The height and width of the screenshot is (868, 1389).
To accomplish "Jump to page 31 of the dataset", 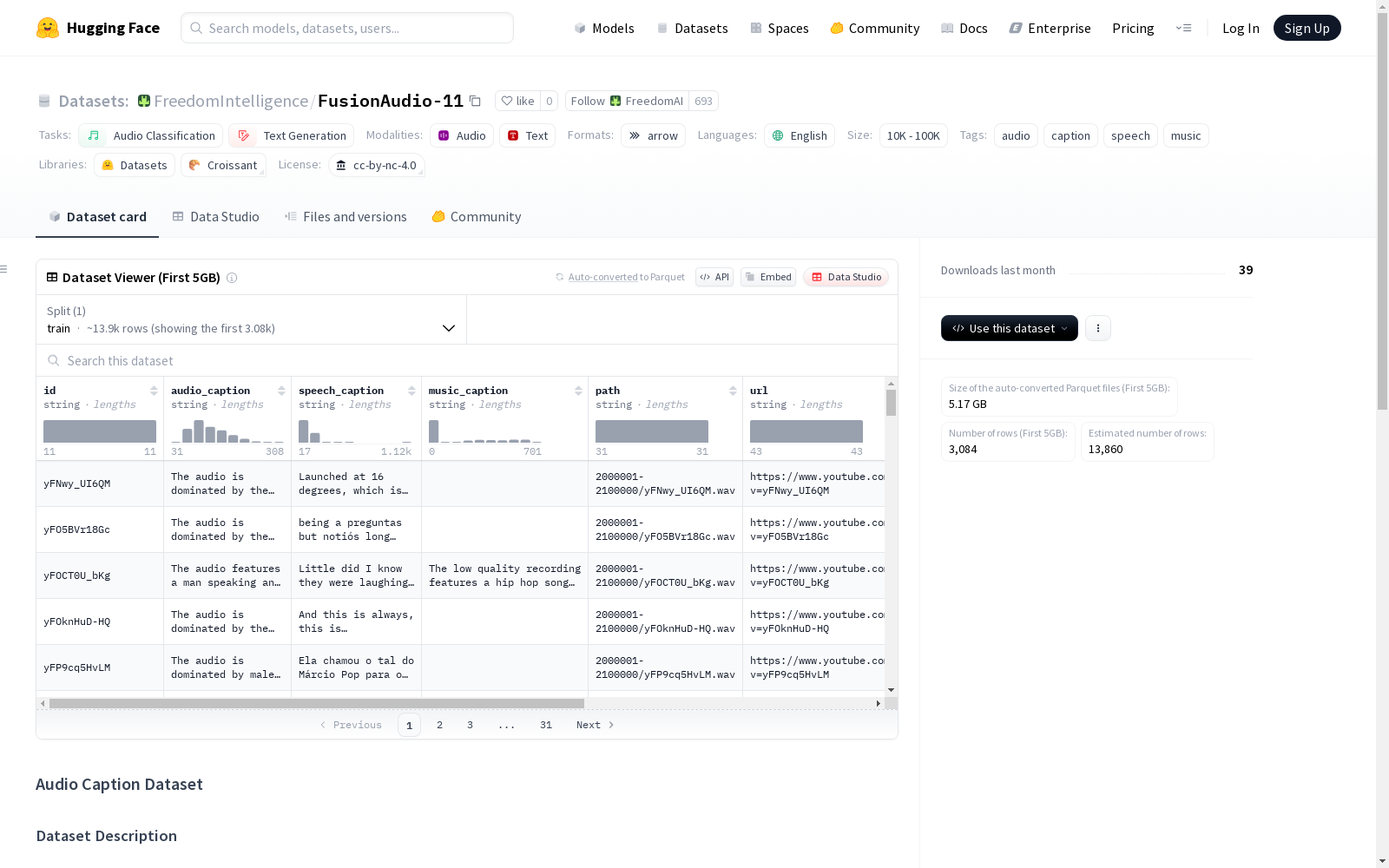I will pyautogui.click(x=546, y=725).
